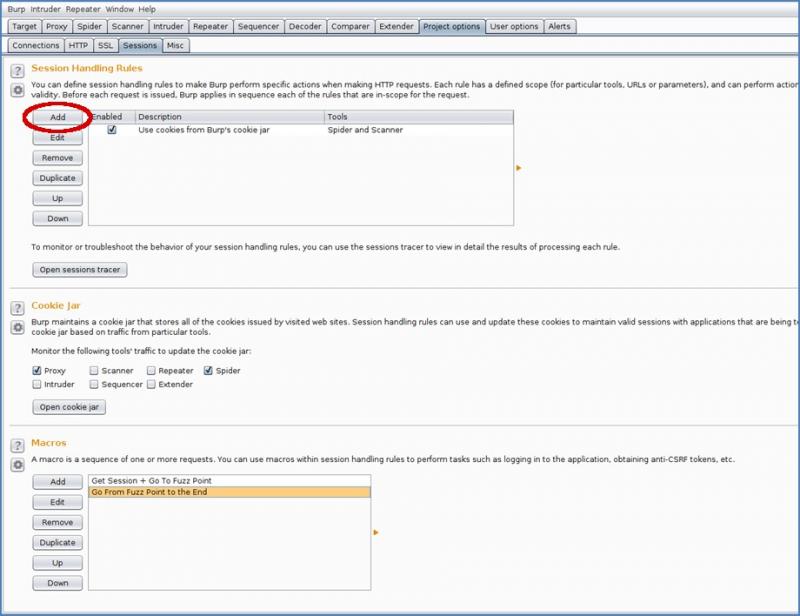Move selected macro Up
This screenshot has height=616, width=800.
58,563
